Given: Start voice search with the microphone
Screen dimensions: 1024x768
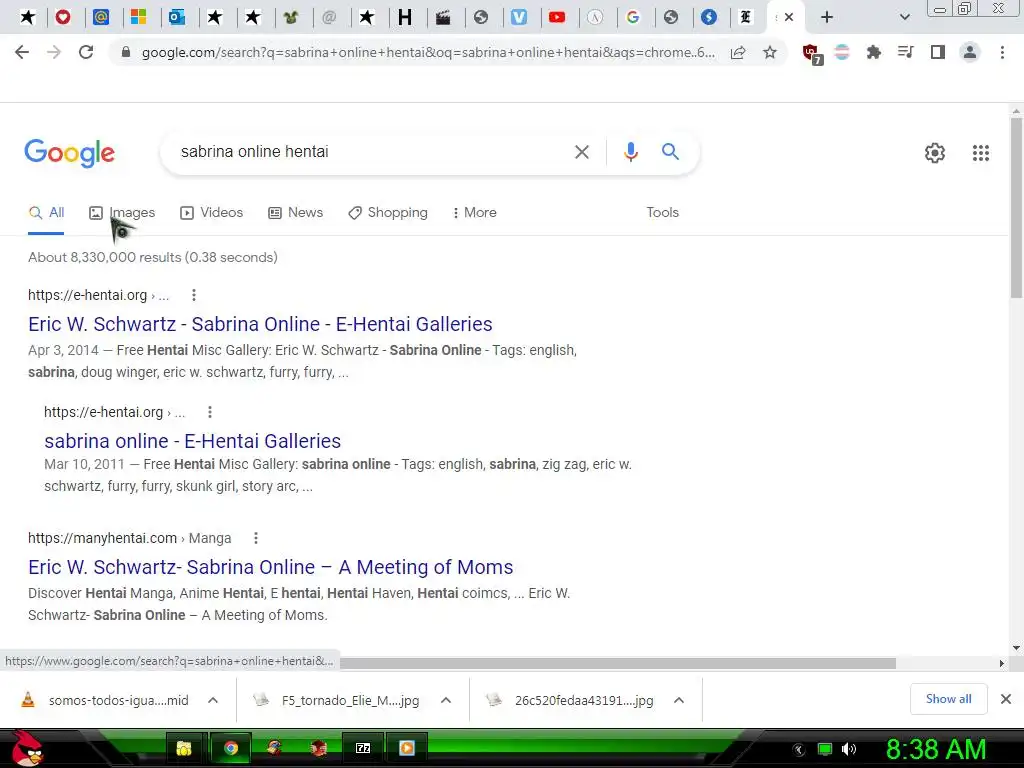Looking at the screenshot, I should [x=630, y=152].
